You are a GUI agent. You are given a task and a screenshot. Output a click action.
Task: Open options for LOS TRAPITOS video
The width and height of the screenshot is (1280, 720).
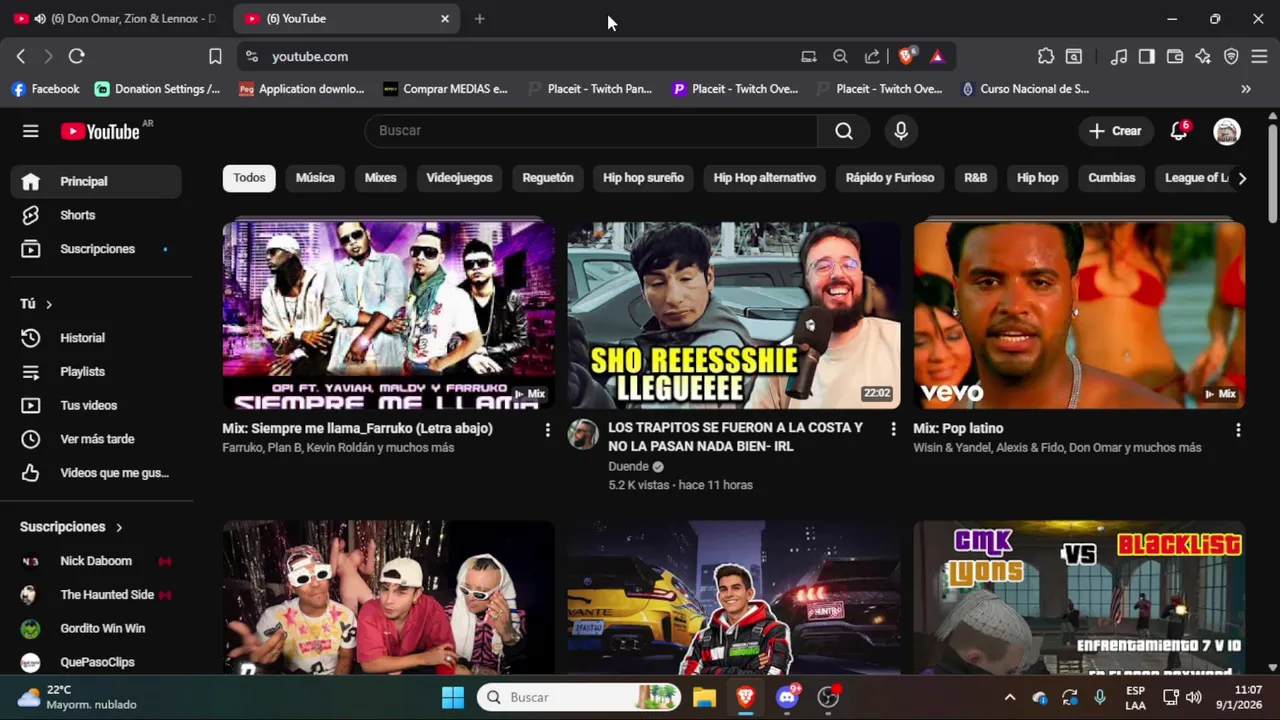coord(893,429)
